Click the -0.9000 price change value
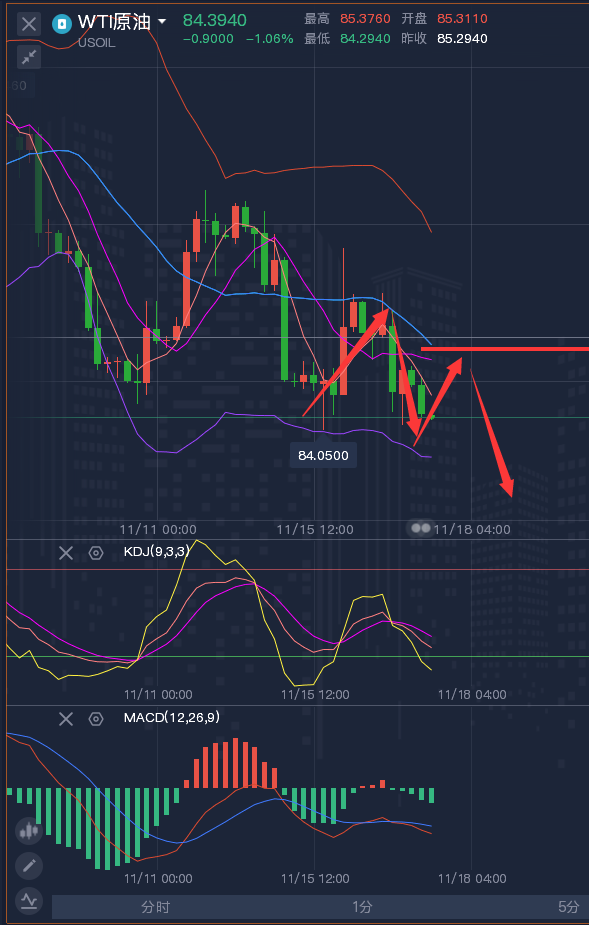This screenshot has width=589, height=925. 208,39
